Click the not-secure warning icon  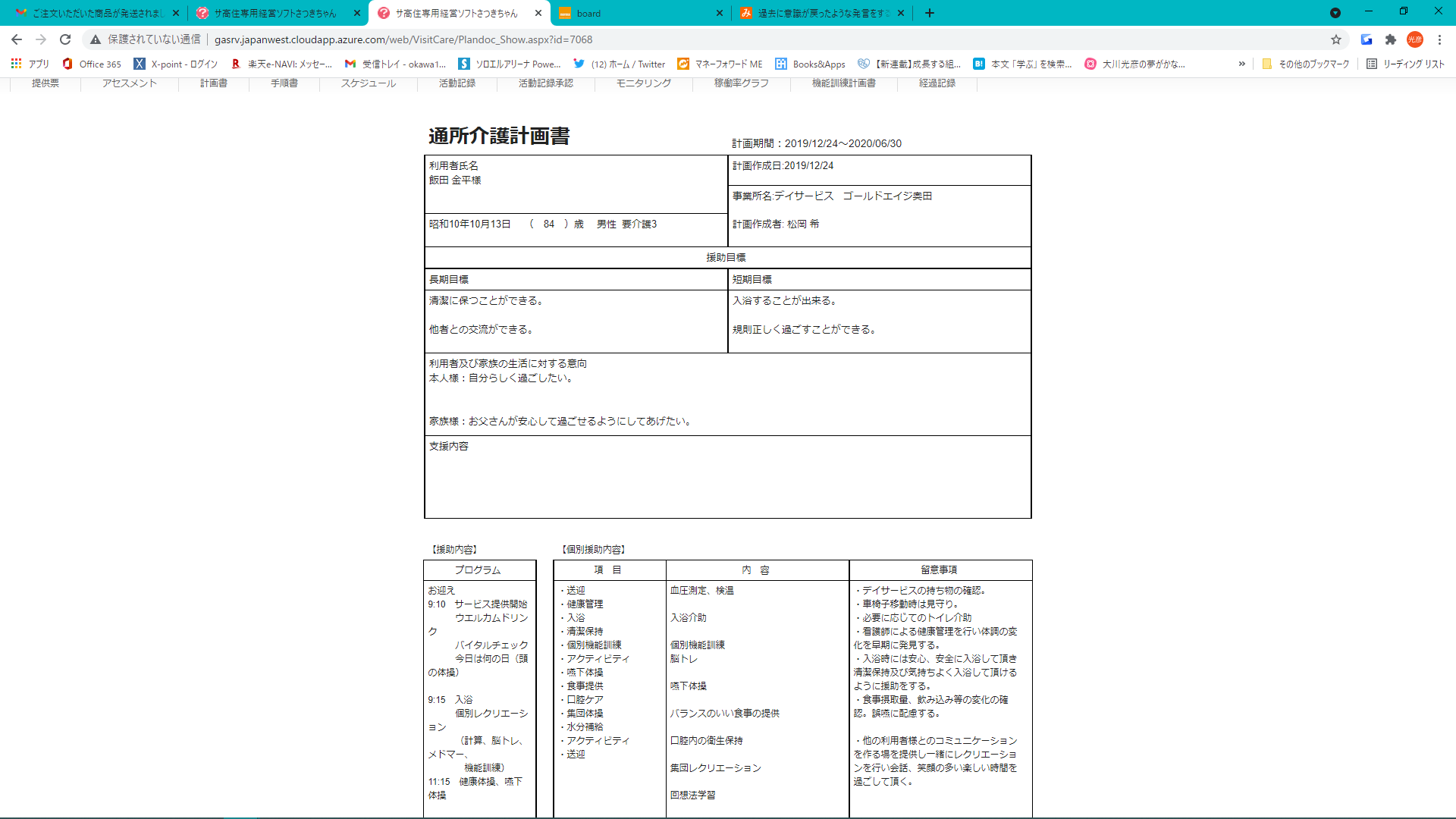coord(96,39)
